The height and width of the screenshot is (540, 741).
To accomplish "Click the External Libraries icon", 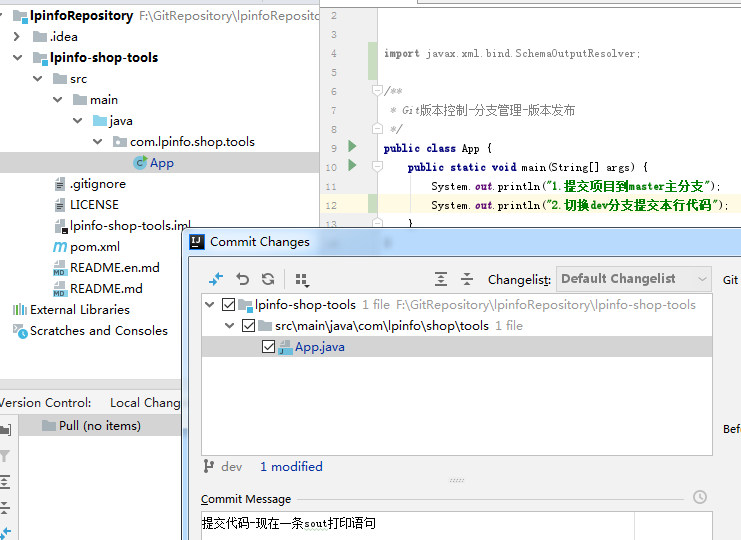I will 20,310.
